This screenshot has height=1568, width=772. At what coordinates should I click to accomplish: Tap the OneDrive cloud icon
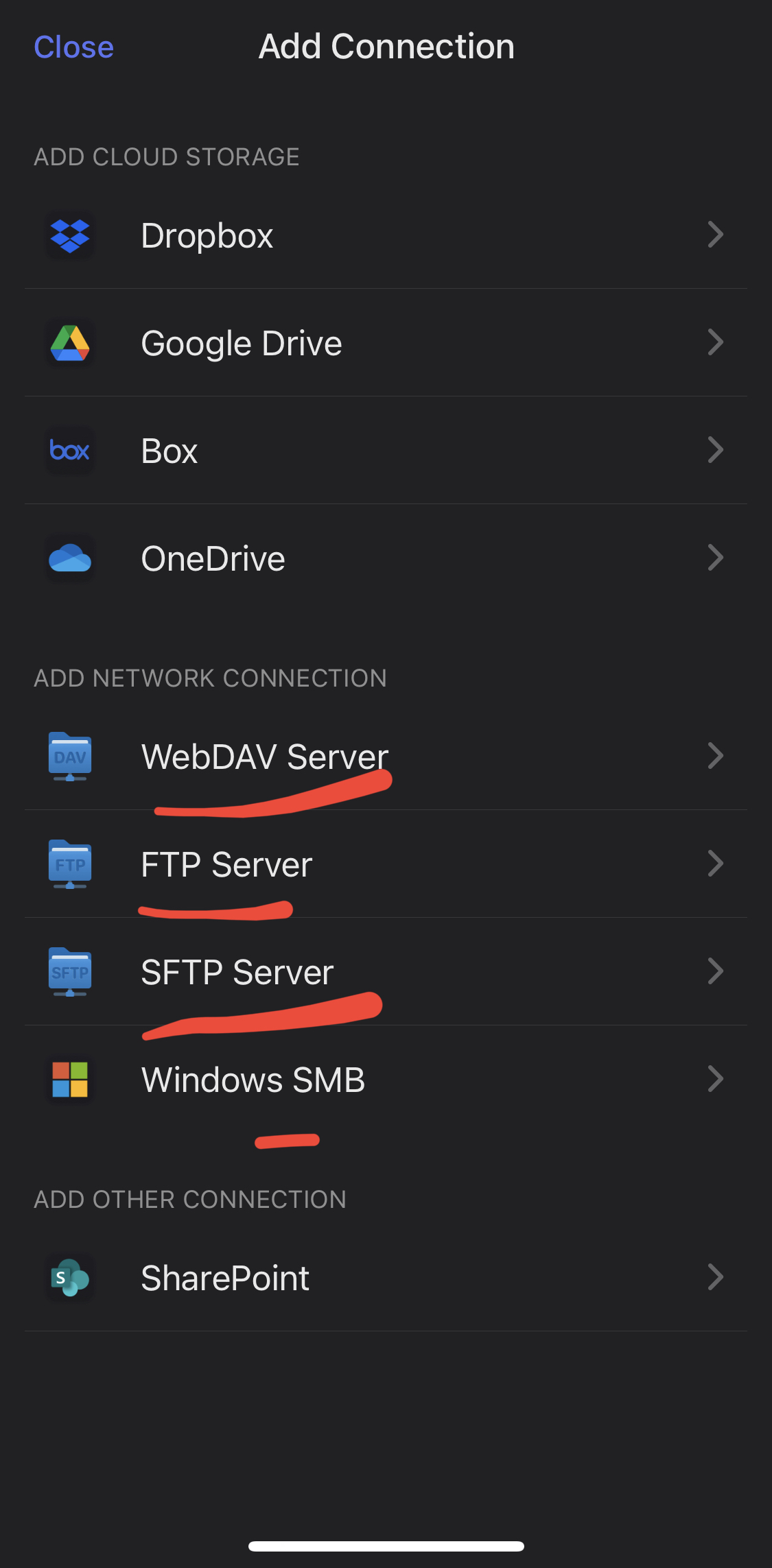(x=70, y=558)
